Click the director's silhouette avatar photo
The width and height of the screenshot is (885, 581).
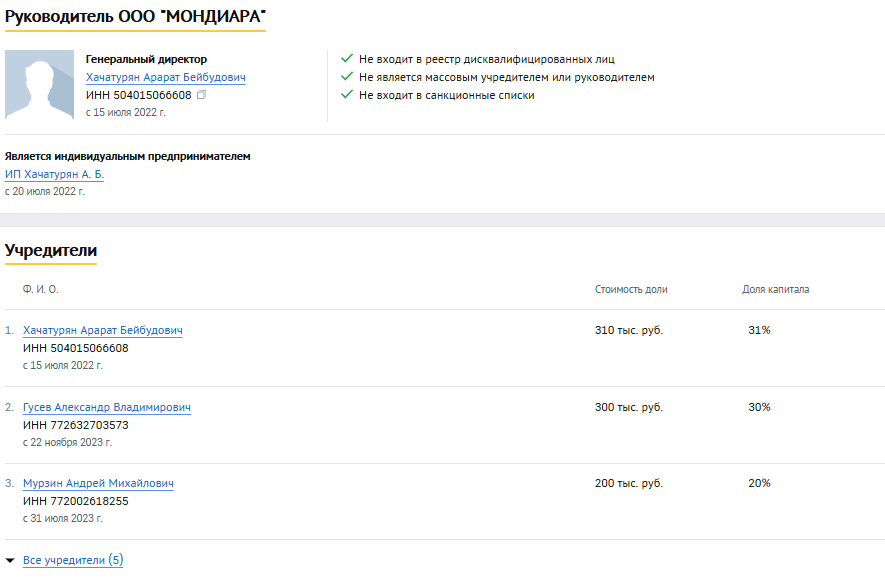click(x=40, y=85)
